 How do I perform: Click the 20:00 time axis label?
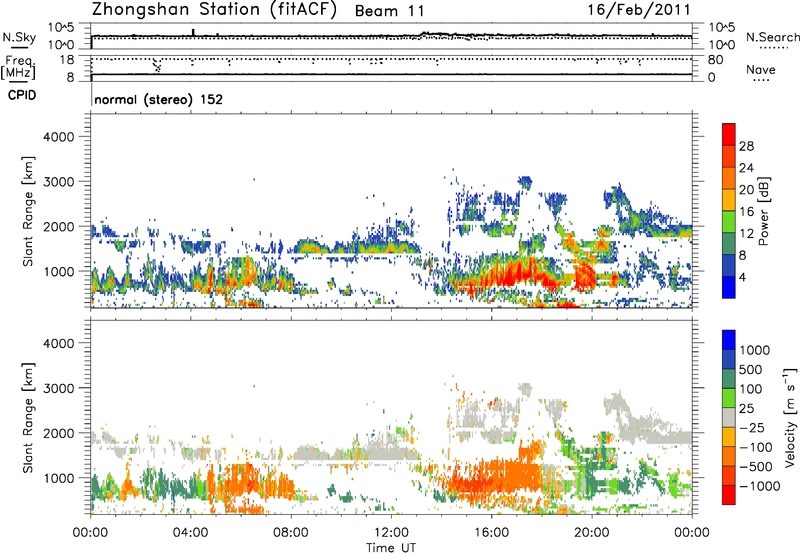click(x=591, y=533)
